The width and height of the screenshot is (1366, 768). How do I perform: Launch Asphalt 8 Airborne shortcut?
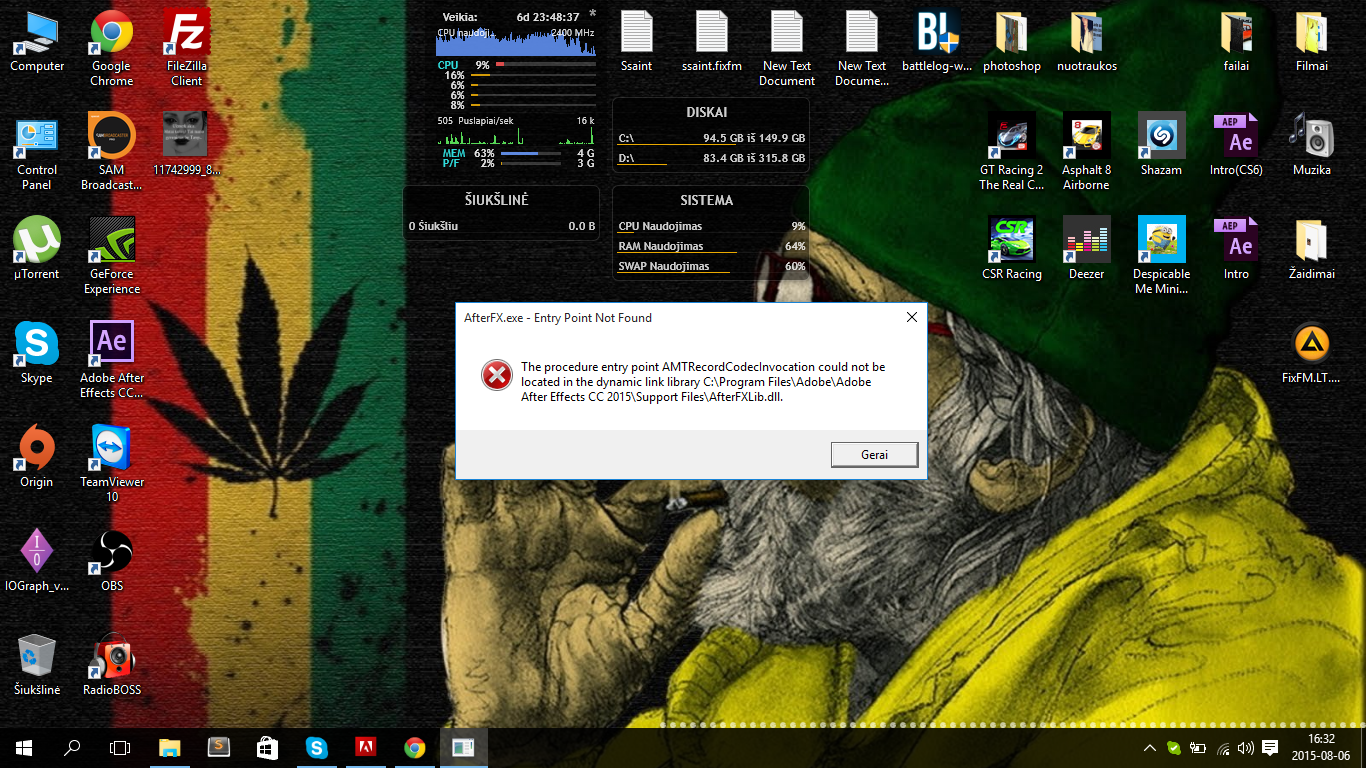(x=1087, y=153)
